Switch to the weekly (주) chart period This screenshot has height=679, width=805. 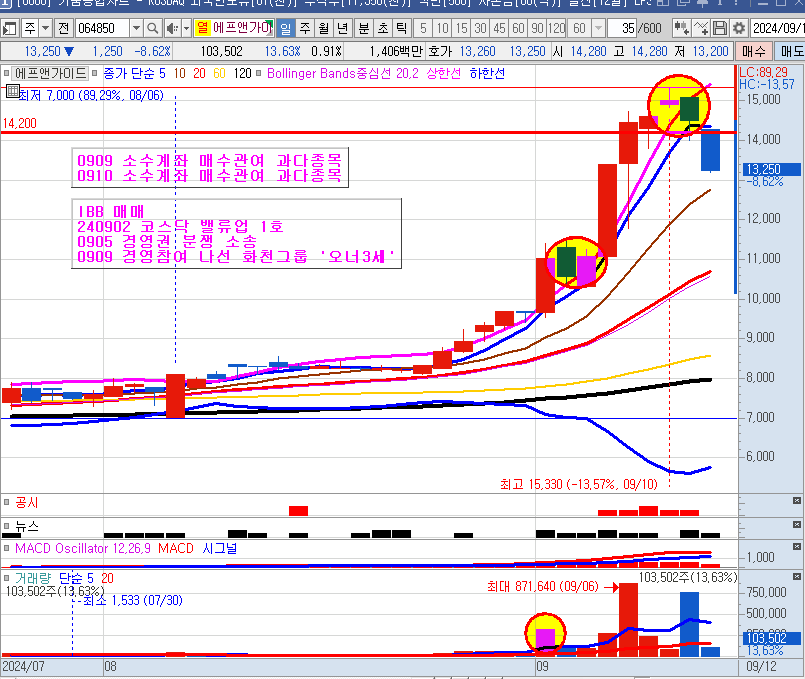pos(305,28)
